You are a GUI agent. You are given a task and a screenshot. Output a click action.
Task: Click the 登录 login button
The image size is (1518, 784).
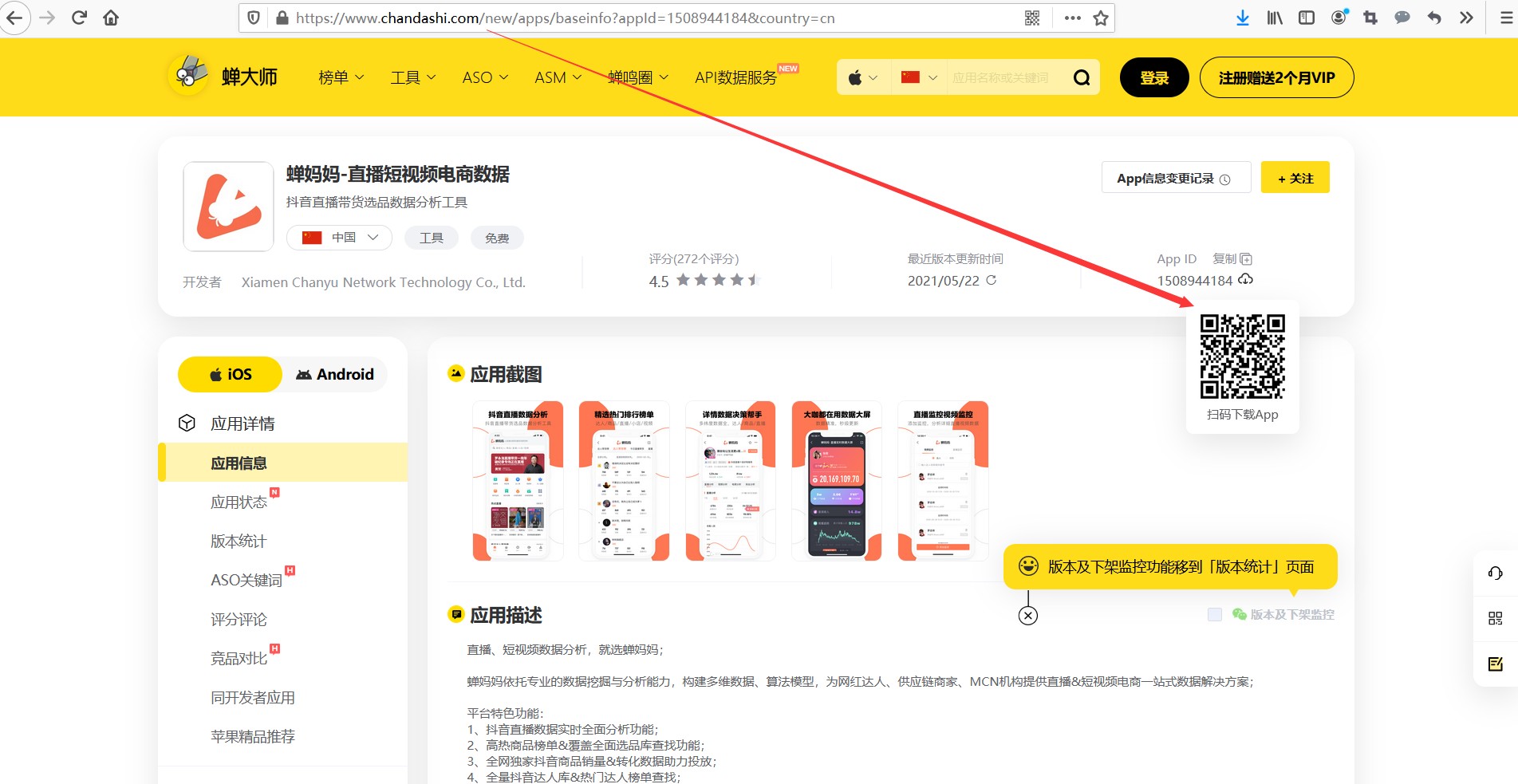1154,77
